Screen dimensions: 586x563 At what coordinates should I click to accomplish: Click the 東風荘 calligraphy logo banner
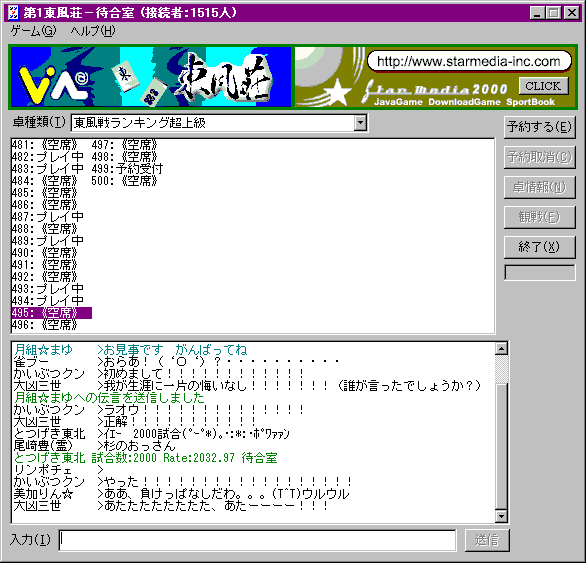(x=223, y=77)
